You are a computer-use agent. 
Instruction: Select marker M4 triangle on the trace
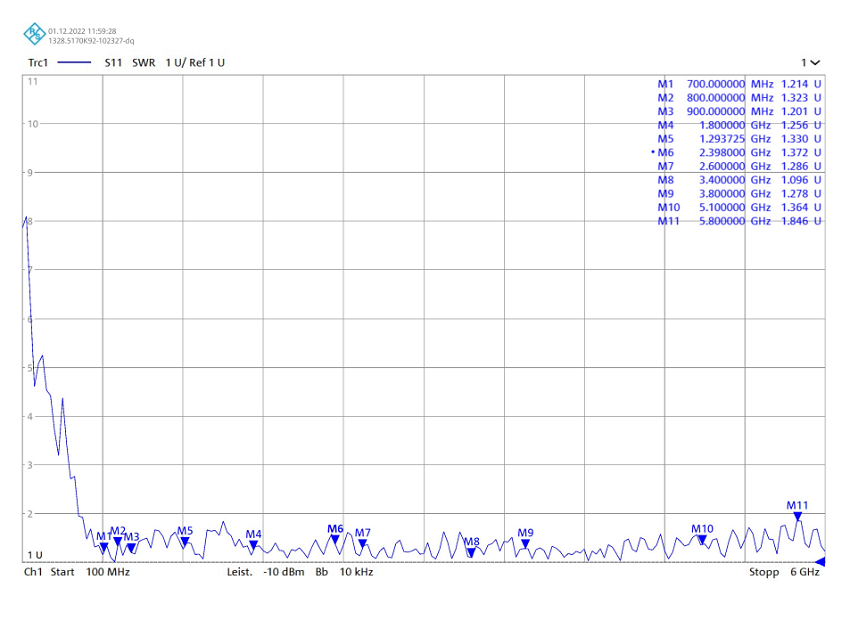coord(253,545)
